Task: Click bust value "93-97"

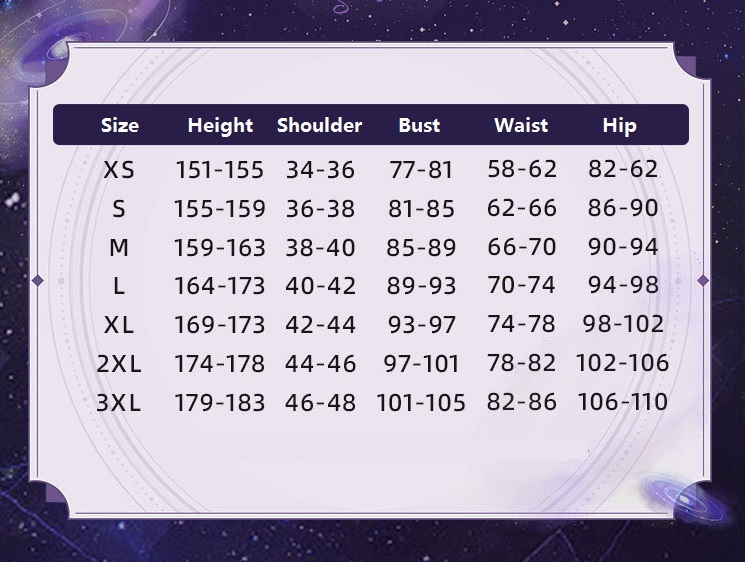Action: (x=421, y=325)
